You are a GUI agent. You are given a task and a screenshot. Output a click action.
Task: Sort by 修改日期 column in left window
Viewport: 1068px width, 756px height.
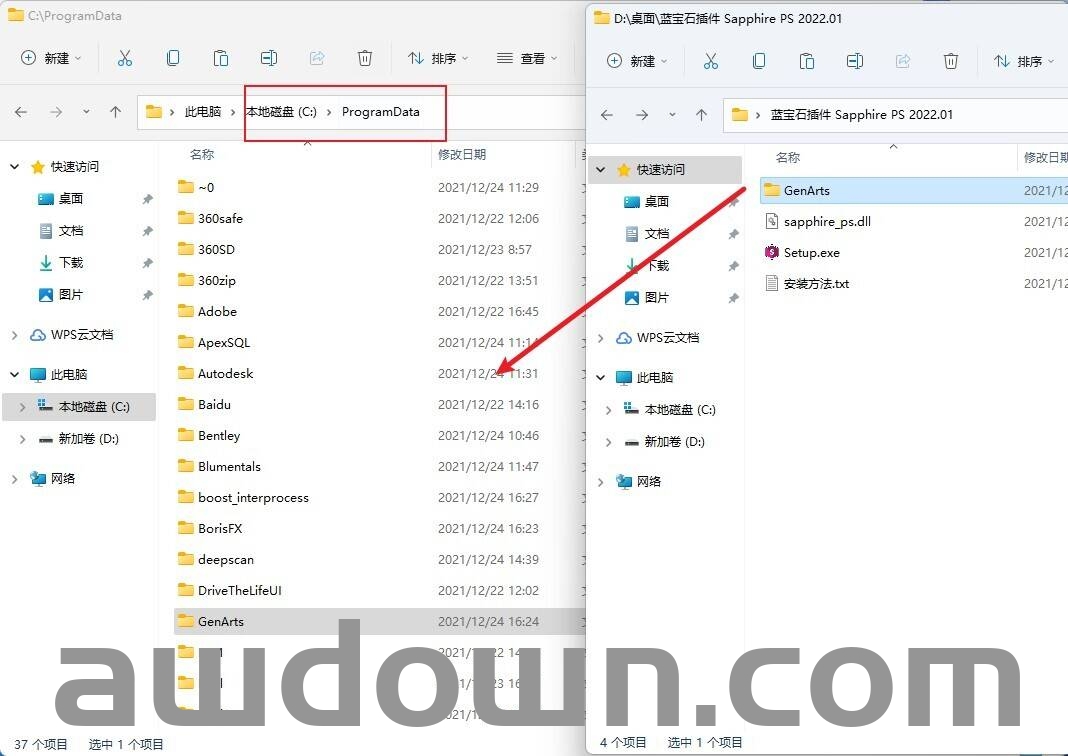[x=462, y=154]
